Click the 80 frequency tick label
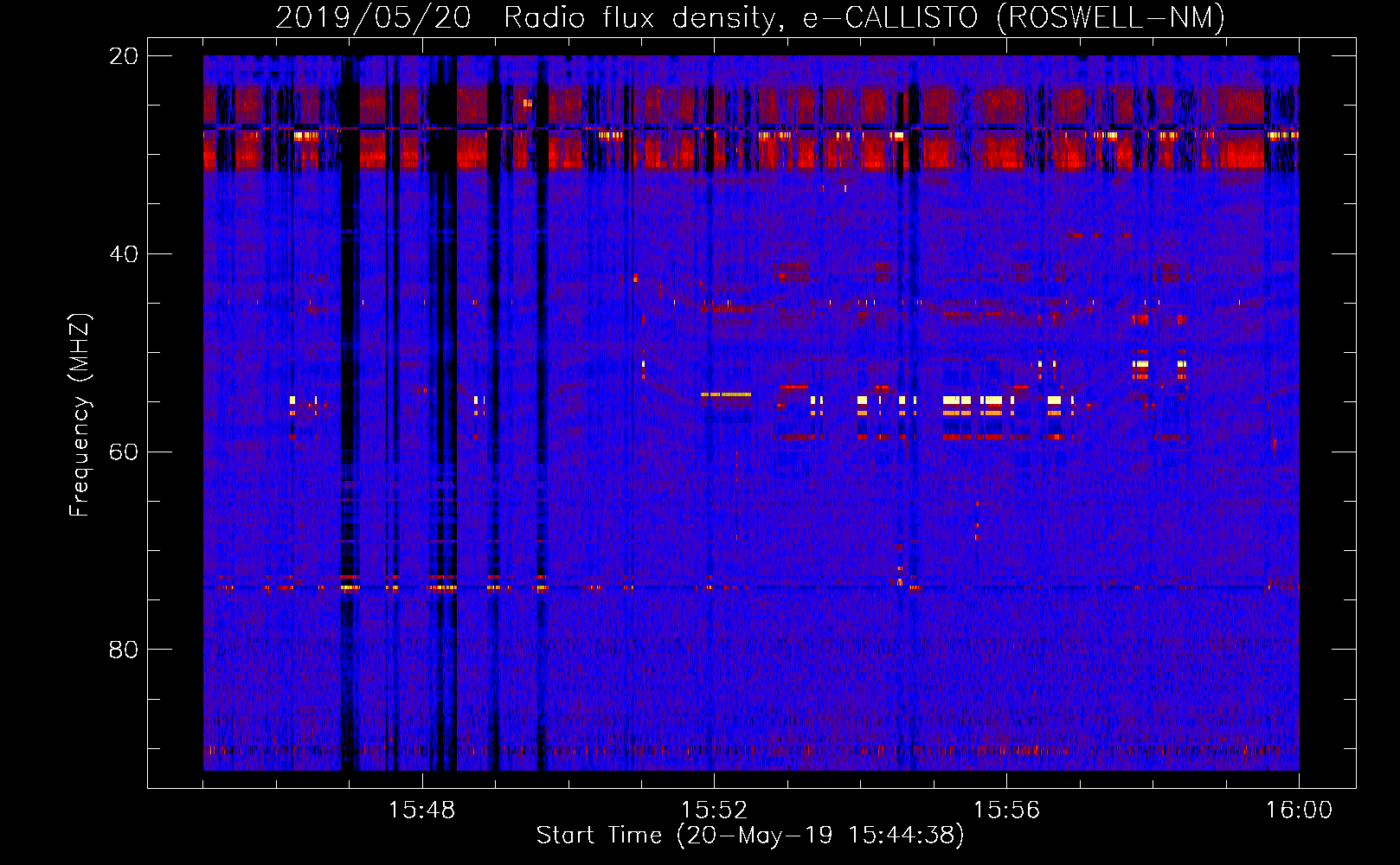The width and height of the screenshot is (1400, 865). pyautogui.click(x=124, y=650)
